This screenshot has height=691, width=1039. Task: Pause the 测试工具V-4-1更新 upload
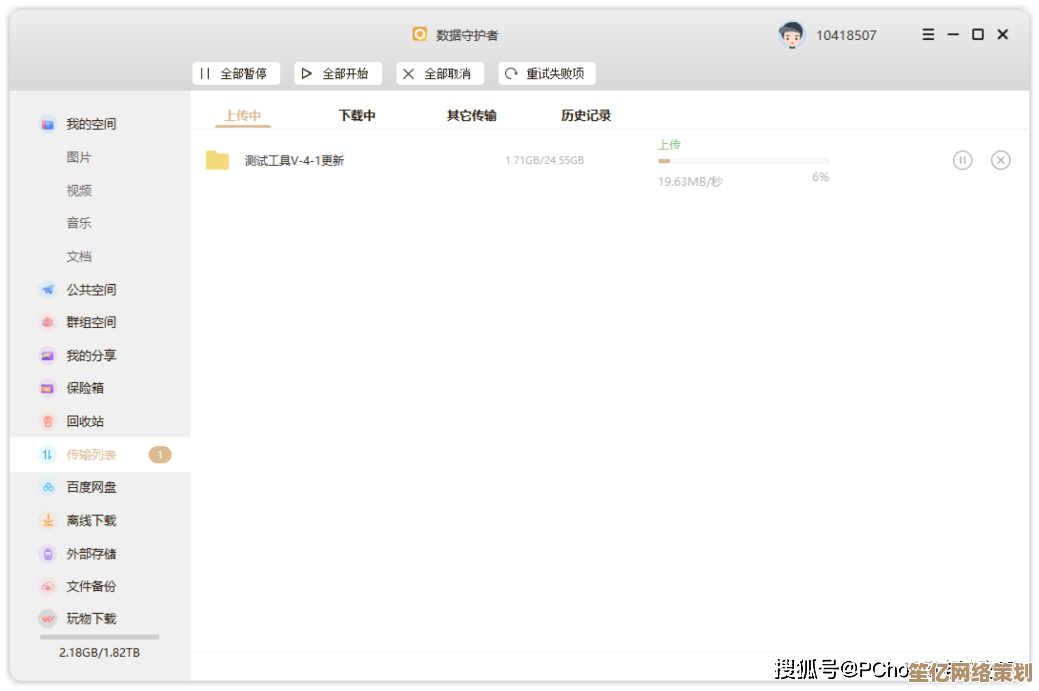click(962, 160)
